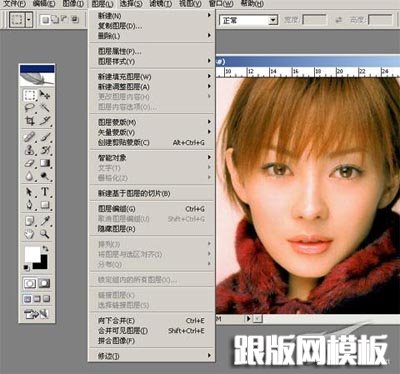Toggle Add to selection option button
The height and width of the screenshot is (374, 400).
(54, 20)
